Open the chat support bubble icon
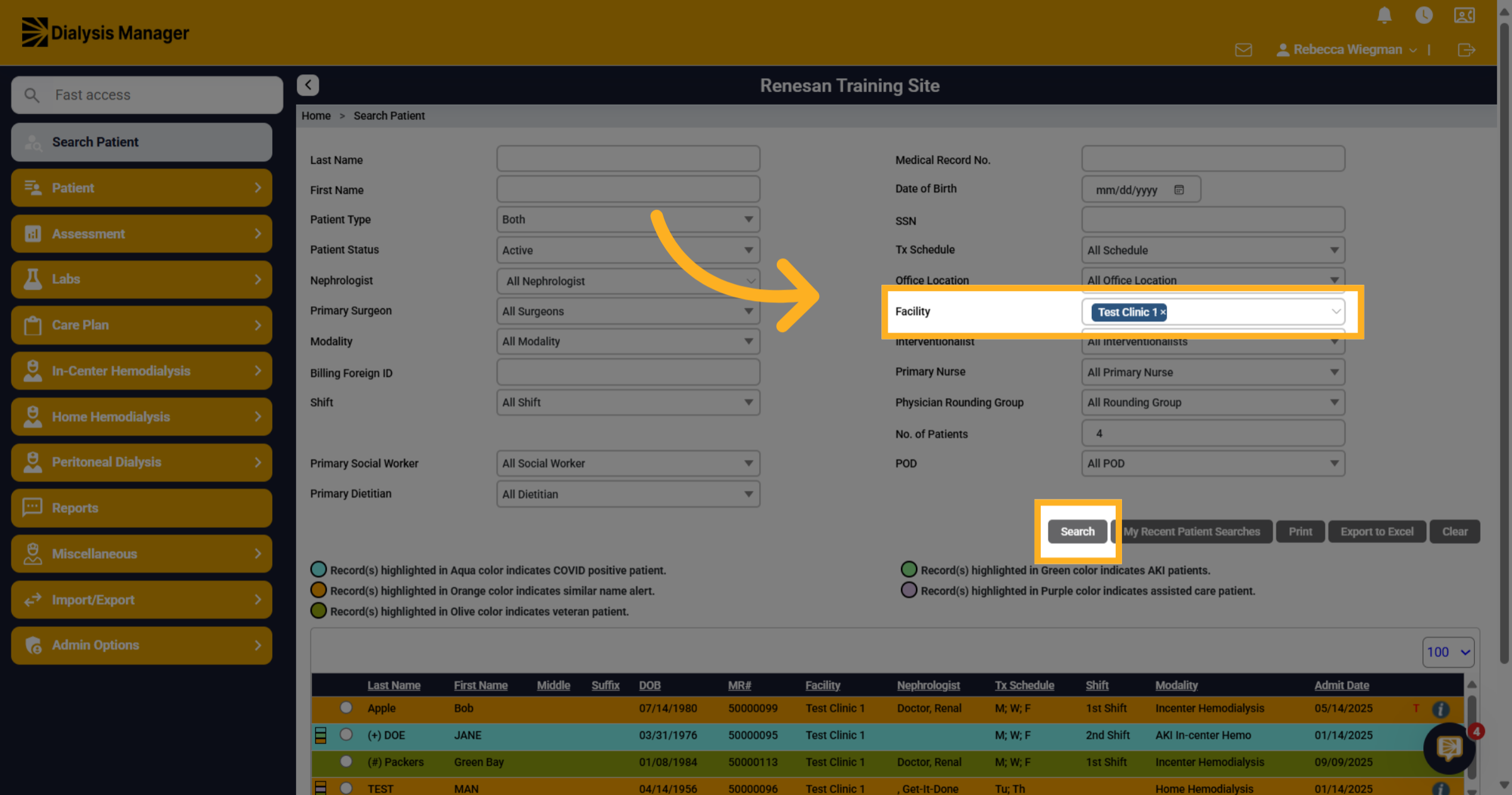 (1449, 748)
